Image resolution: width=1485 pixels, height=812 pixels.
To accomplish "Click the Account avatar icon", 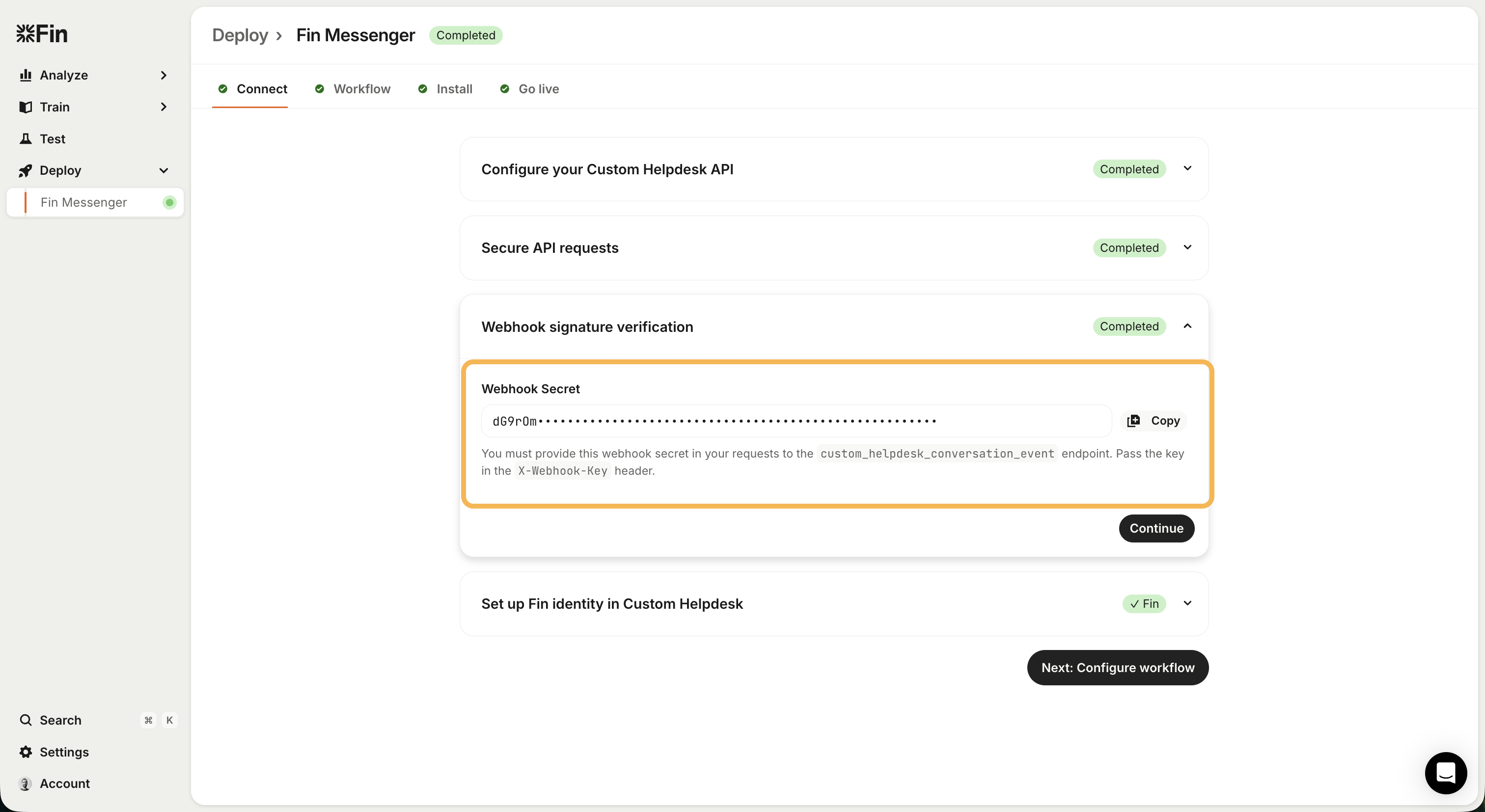I will point(26,783).
